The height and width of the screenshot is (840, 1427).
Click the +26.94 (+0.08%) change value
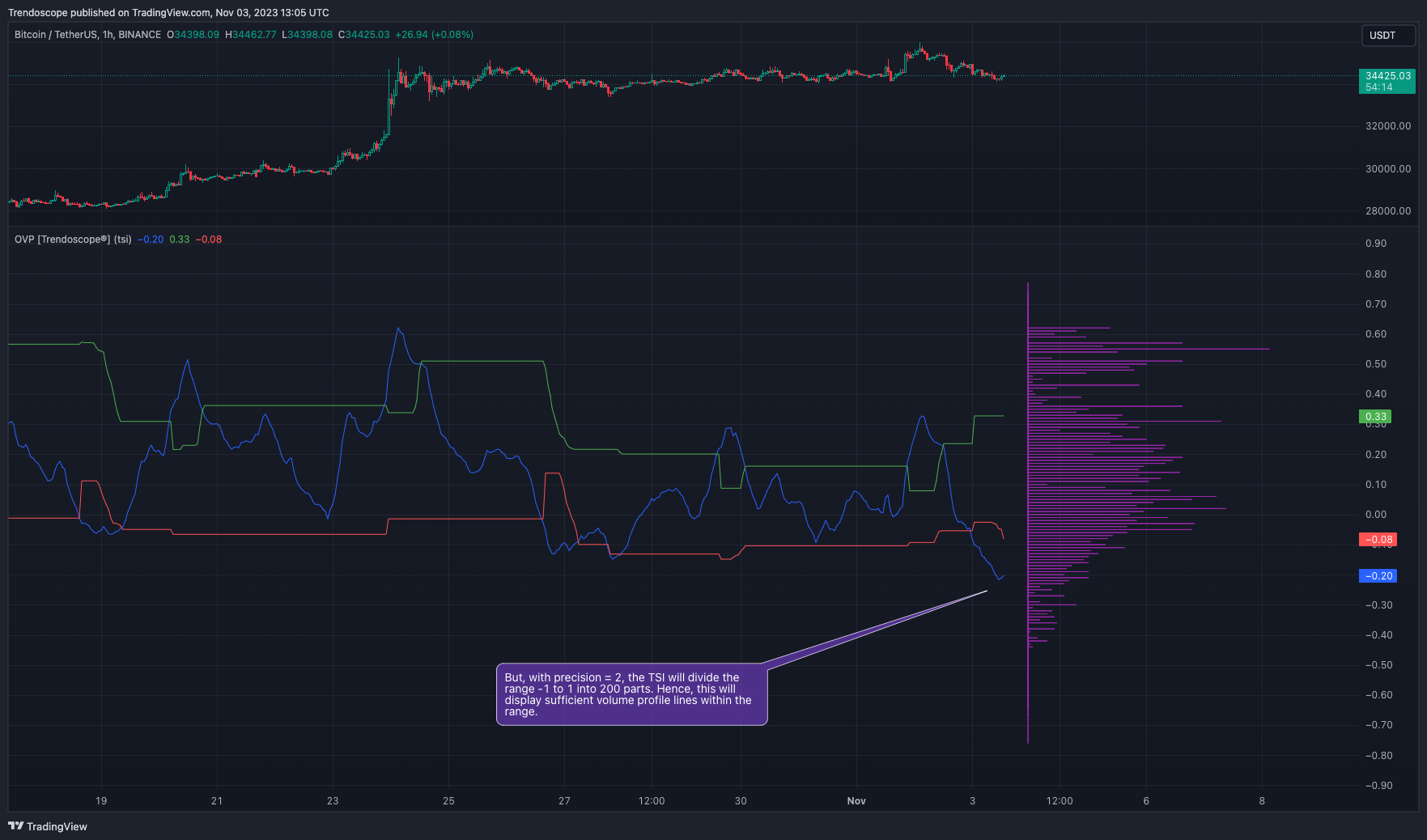pos(434,35)
